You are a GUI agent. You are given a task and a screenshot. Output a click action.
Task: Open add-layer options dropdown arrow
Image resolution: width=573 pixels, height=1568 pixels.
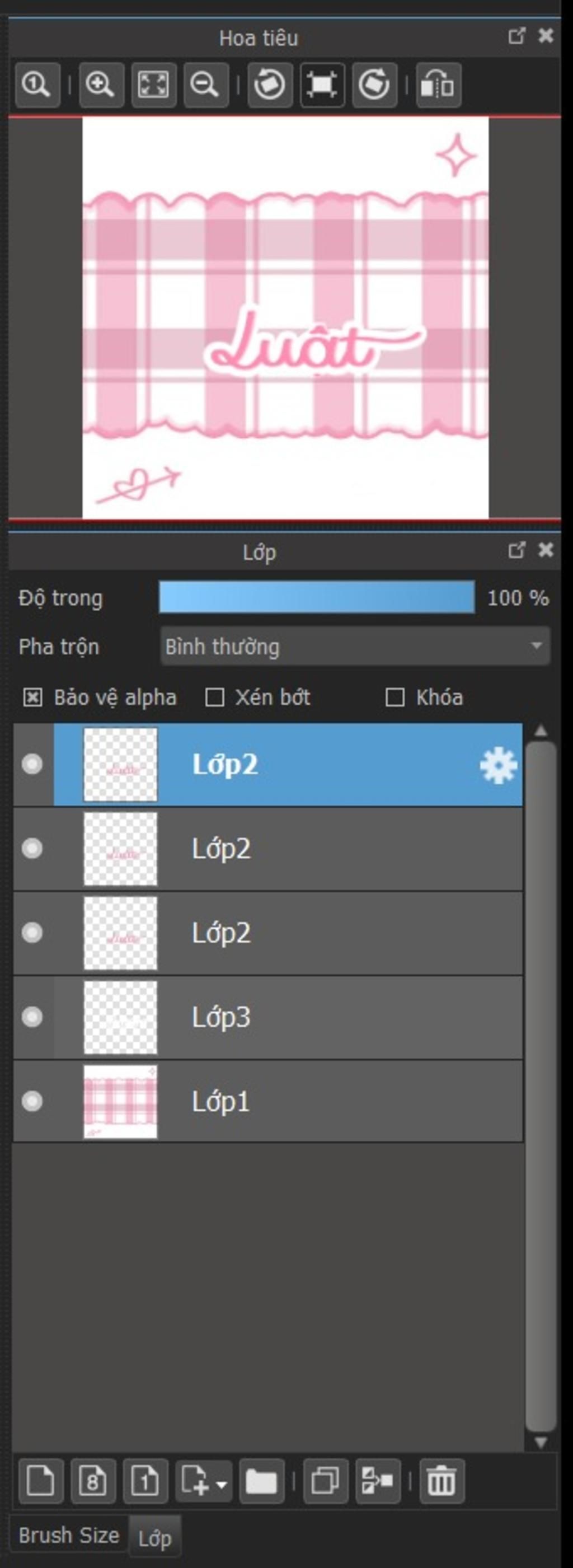coord(222,1485)
